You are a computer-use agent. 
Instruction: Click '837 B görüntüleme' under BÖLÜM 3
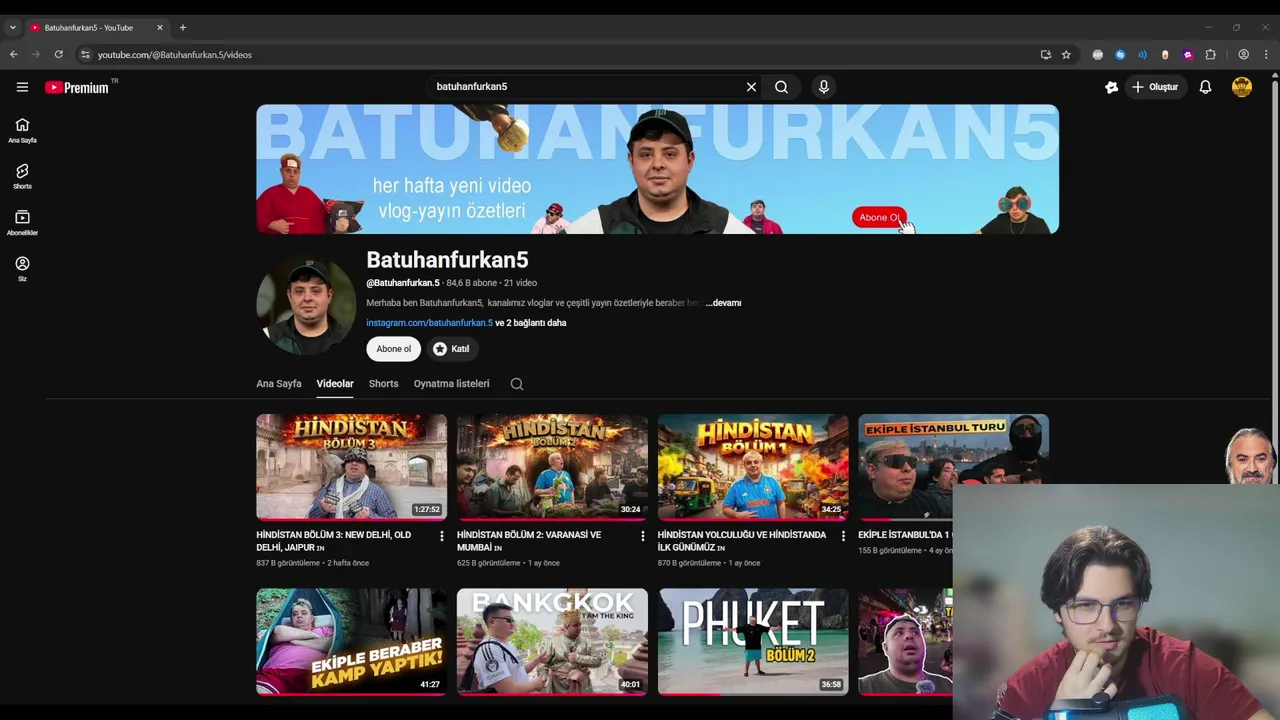pos(288,563)
